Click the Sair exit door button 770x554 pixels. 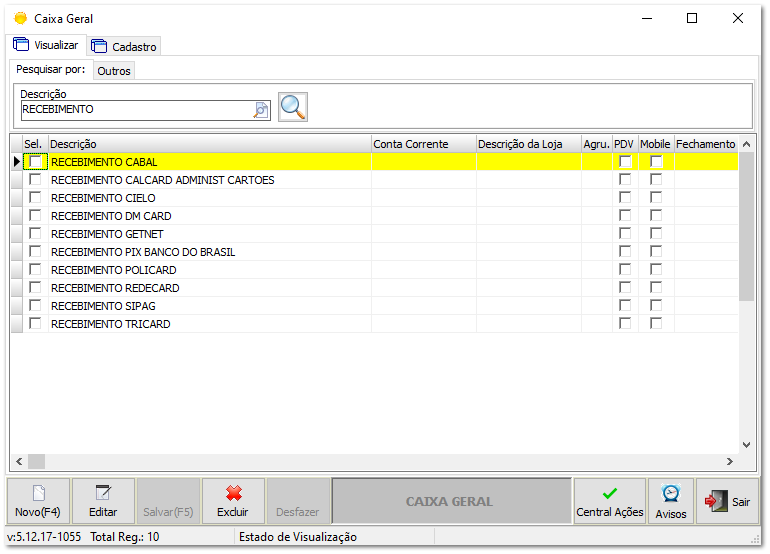coord(728,501)
